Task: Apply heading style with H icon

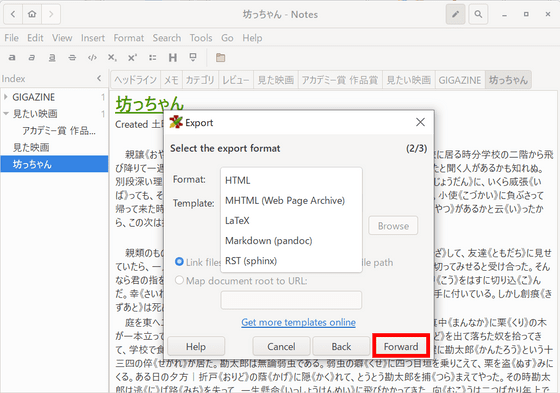Action: (173, 58)
